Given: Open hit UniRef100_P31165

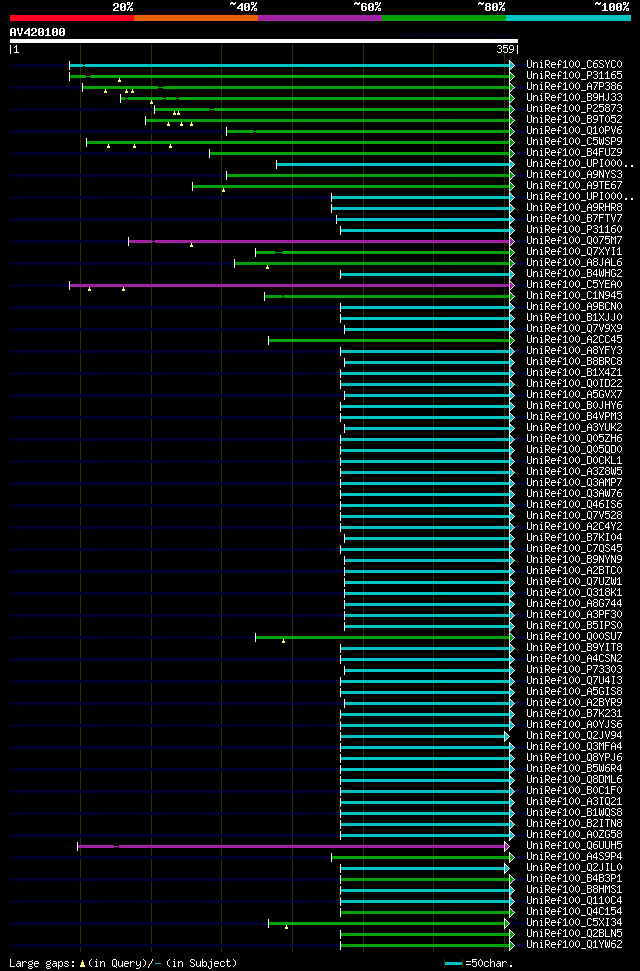Looking at the screenshot, I should pyautogui.click(x=574, y=76).
